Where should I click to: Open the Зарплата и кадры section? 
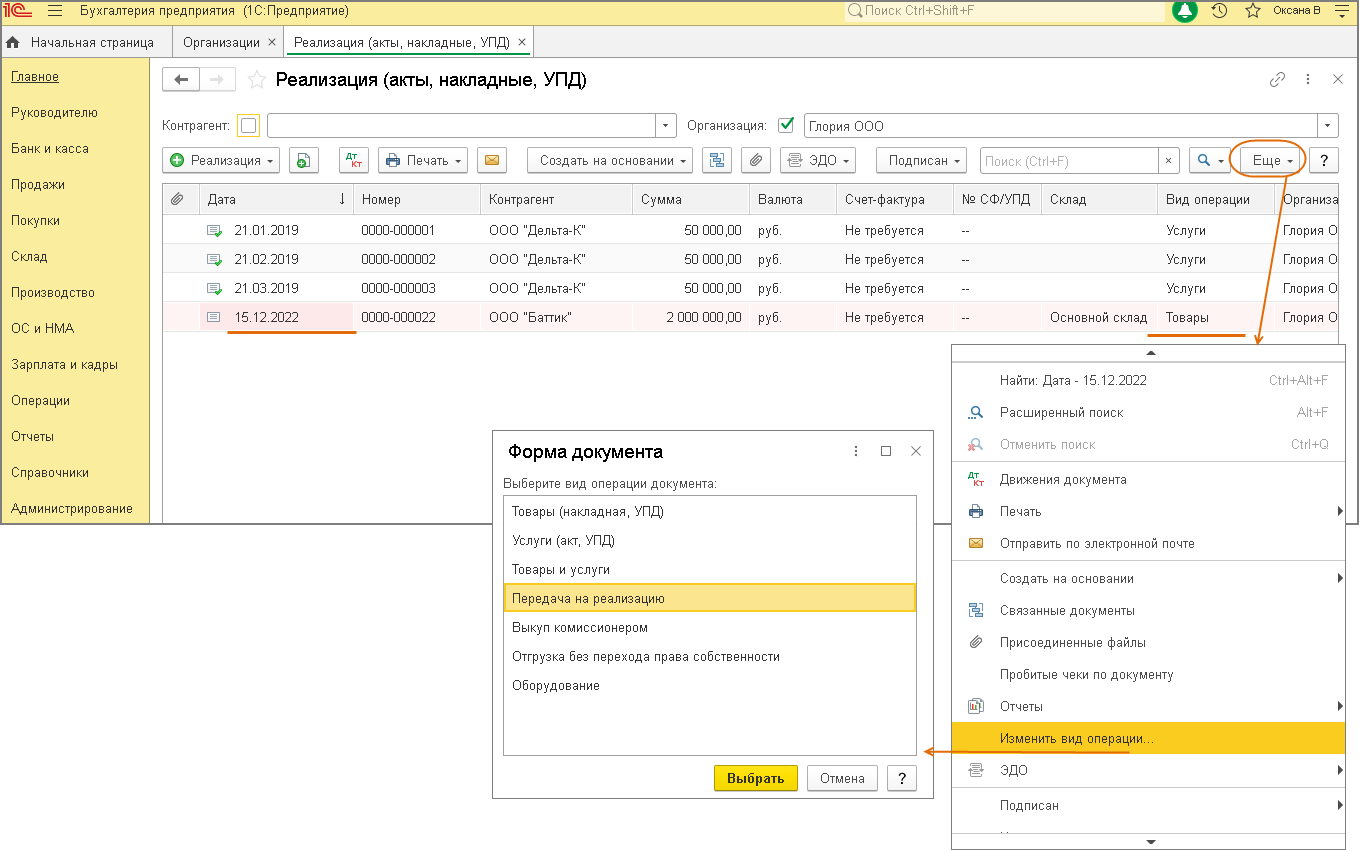(x=64, y=364)
